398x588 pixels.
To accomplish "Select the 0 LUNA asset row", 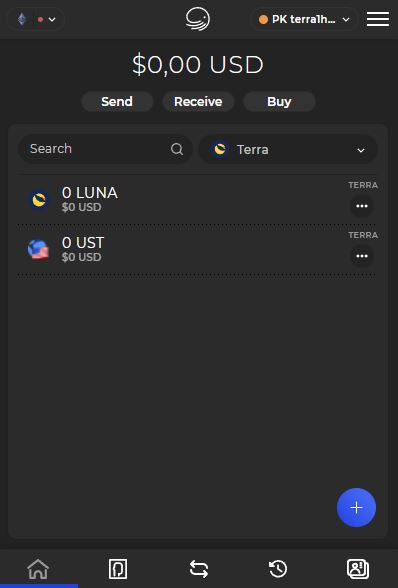I will (x=197, y=200).
